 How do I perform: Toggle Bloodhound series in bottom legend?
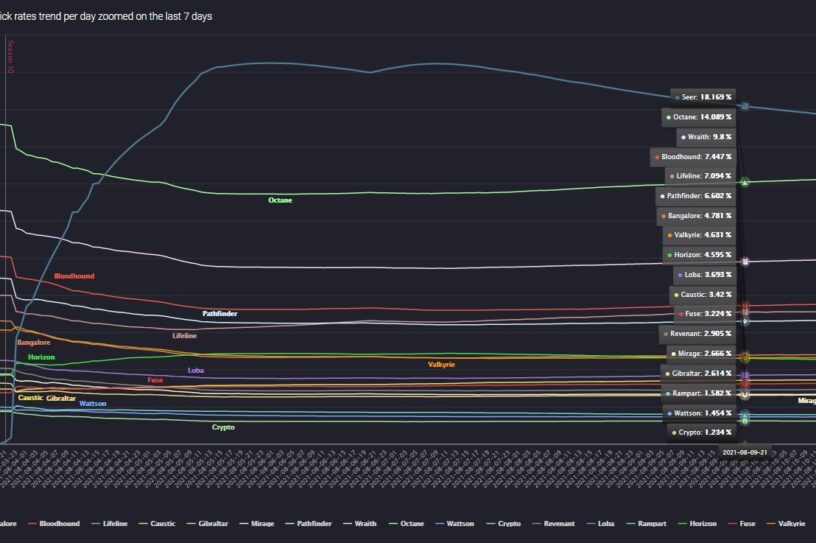[54, 524]
